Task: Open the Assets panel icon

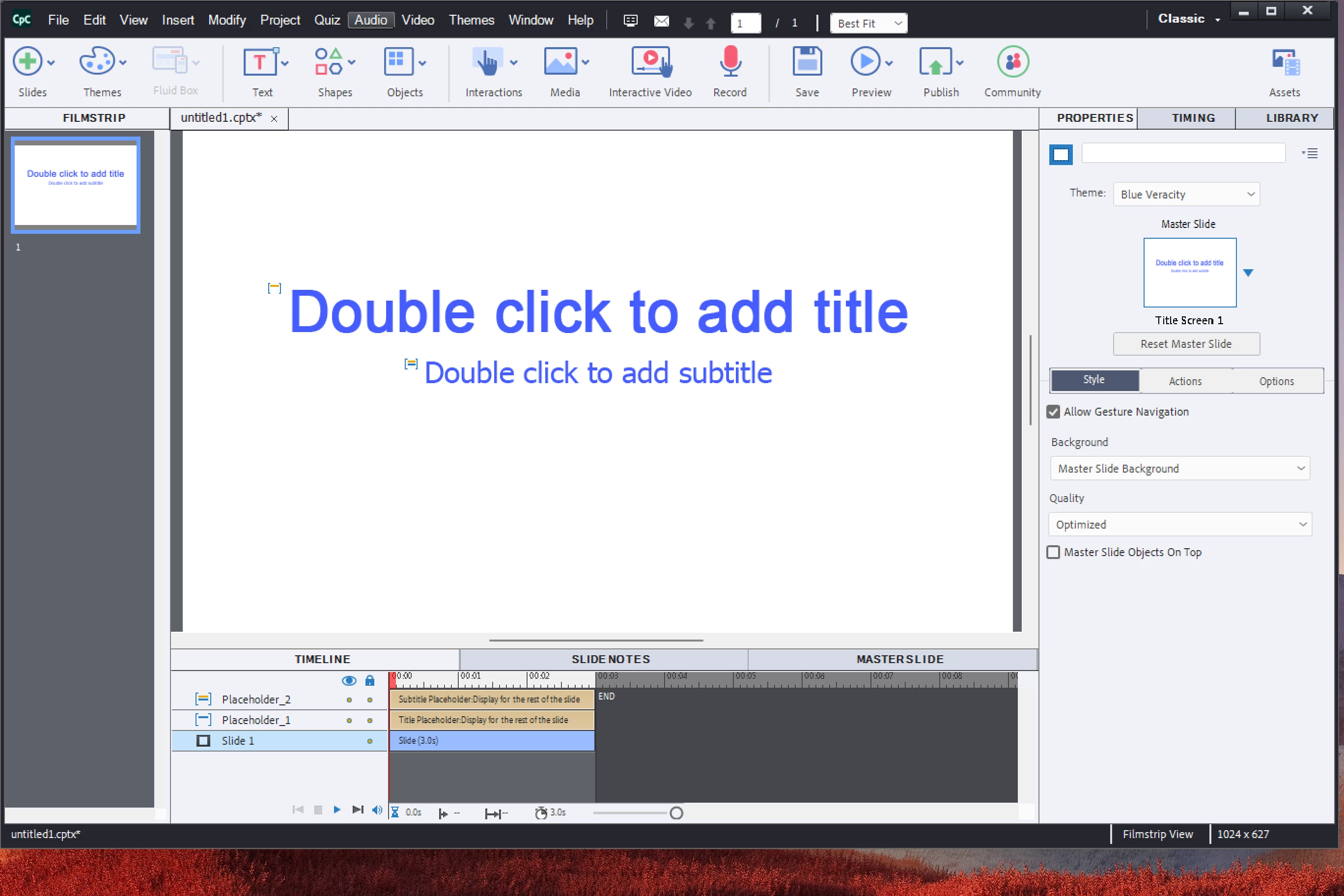Action: (1285, 63)
